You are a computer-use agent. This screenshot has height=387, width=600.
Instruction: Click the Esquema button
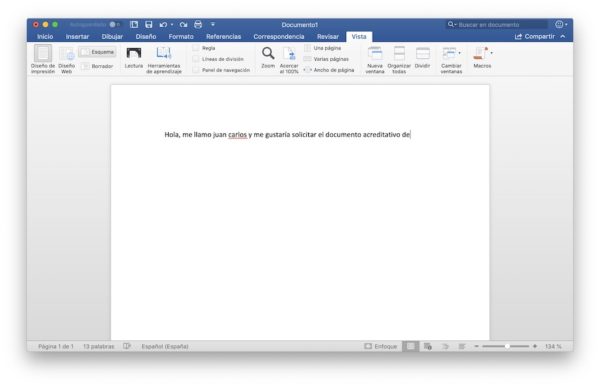pos(98,52)
